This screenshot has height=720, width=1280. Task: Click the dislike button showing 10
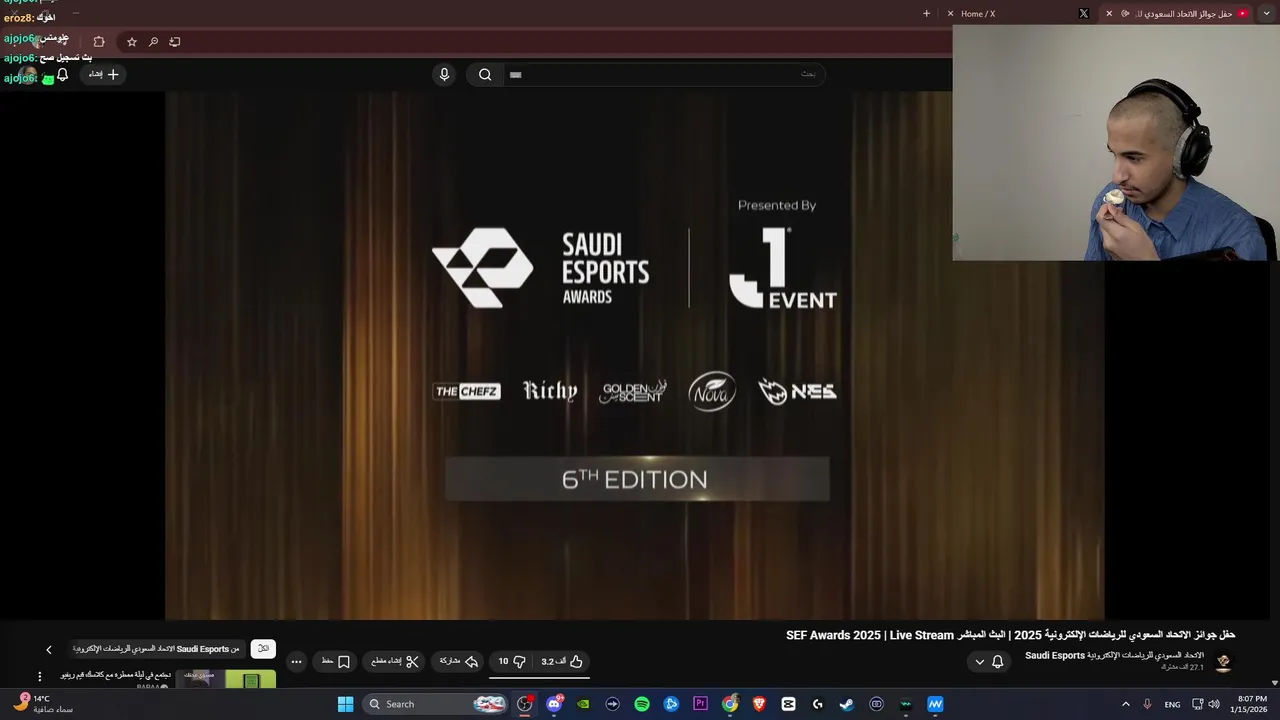coord(512,661)
